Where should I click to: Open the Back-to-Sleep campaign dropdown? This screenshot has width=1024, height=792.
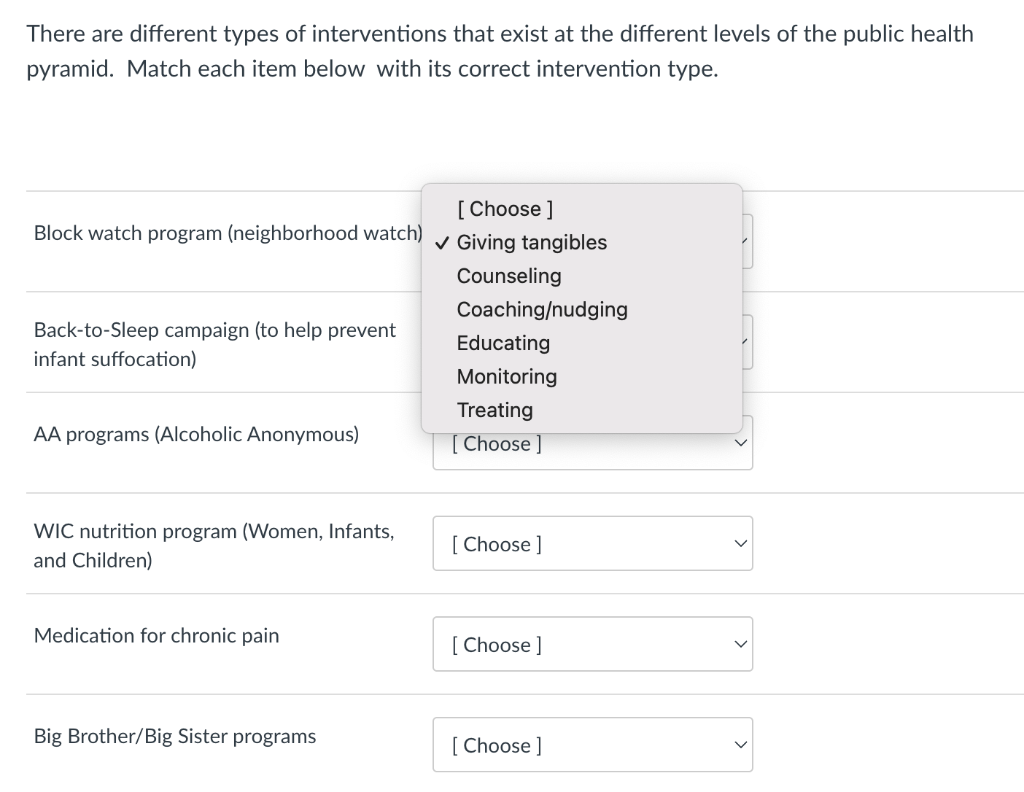(x=745, y=341)
